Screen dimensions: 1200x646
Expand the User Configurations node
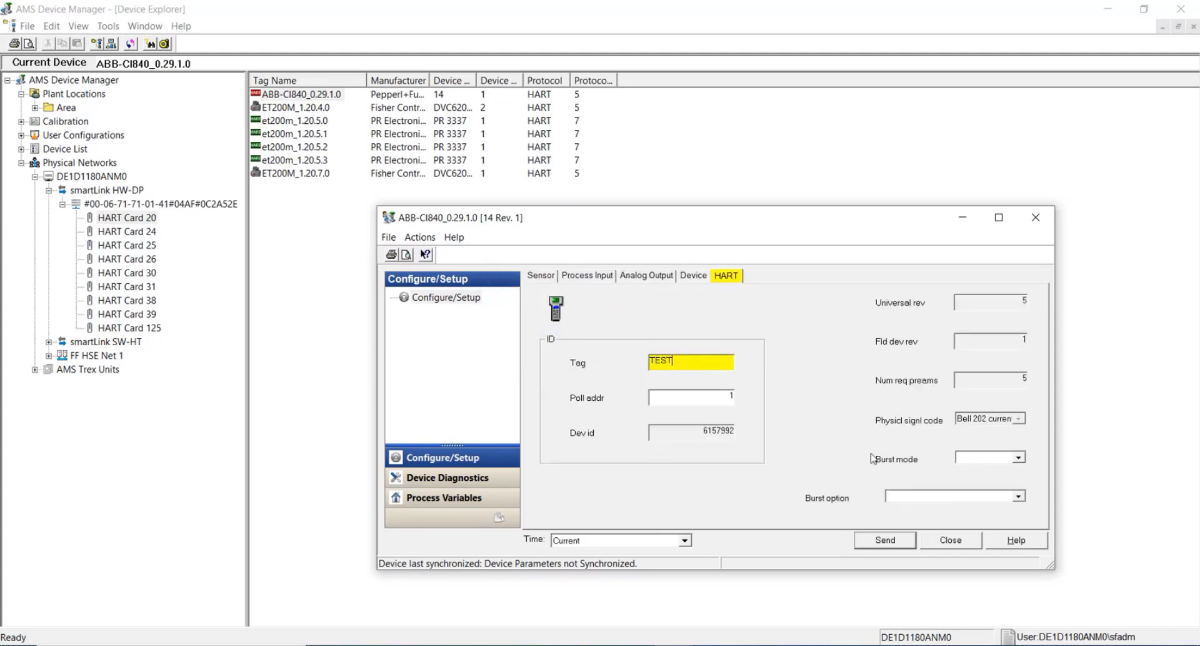pos(22,135)
